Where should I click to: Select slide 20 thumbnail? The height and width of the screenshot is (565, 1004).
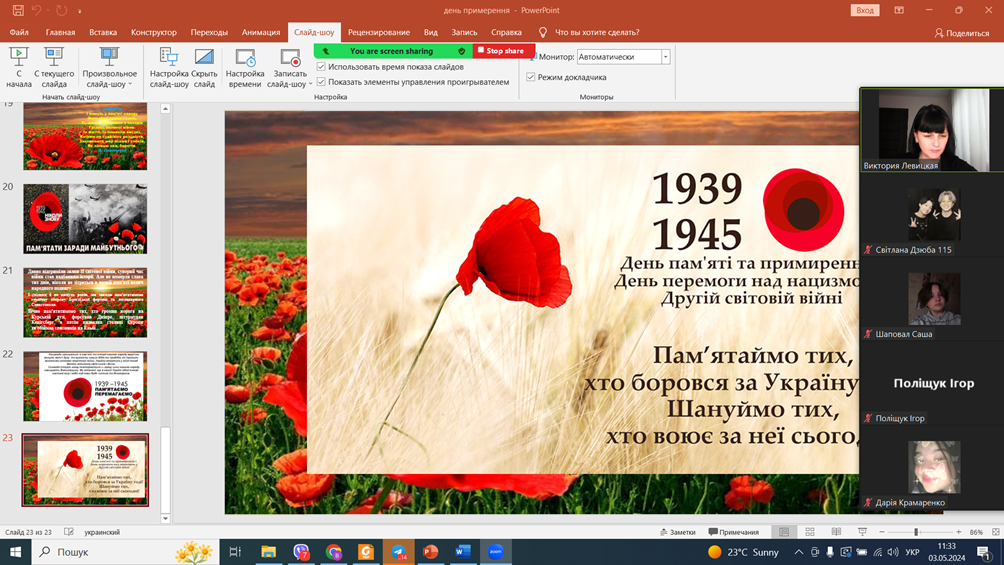85,219
